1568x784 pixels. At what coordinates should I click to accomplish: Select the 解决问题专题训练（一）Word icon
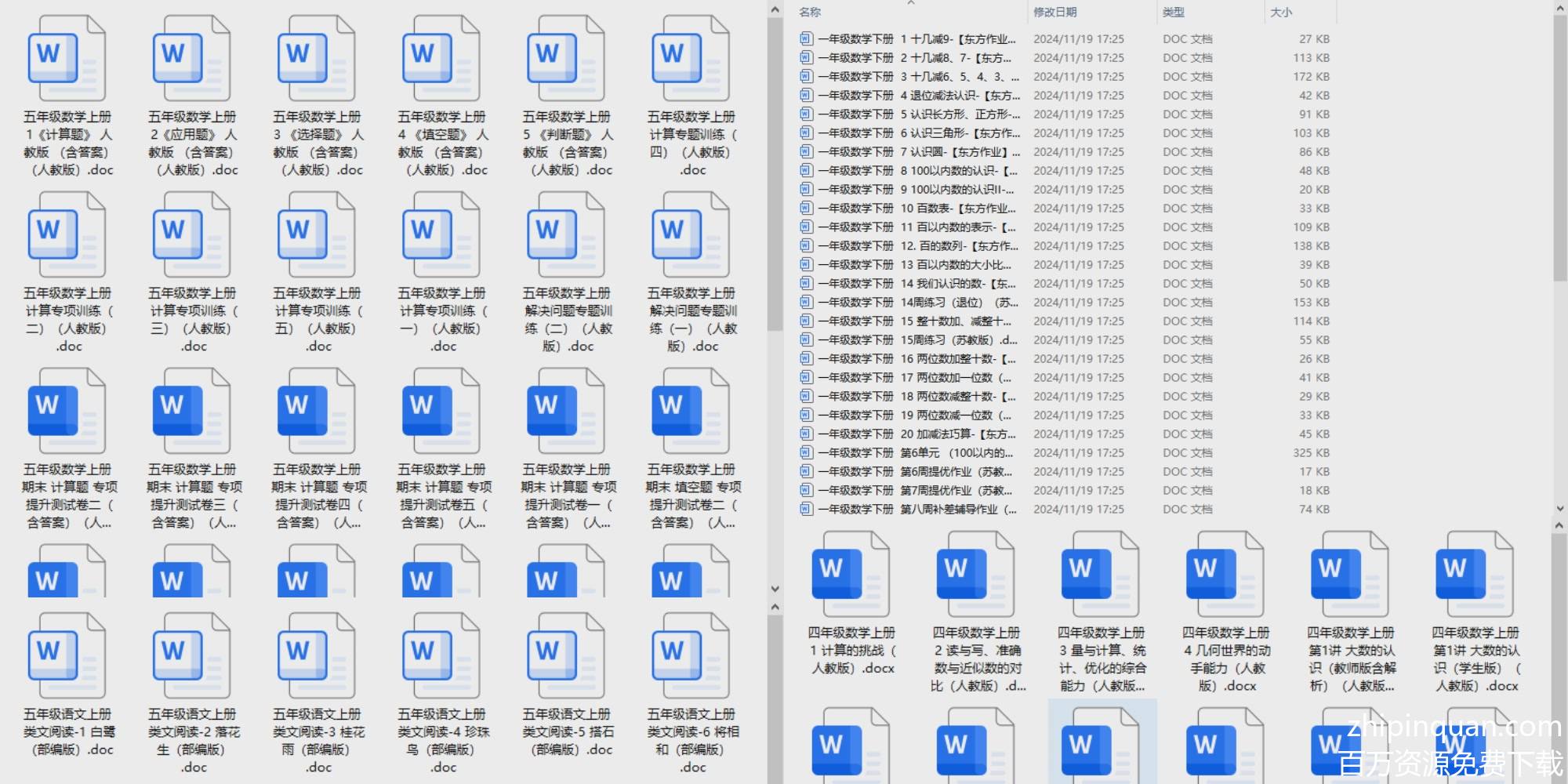point(690,235)
